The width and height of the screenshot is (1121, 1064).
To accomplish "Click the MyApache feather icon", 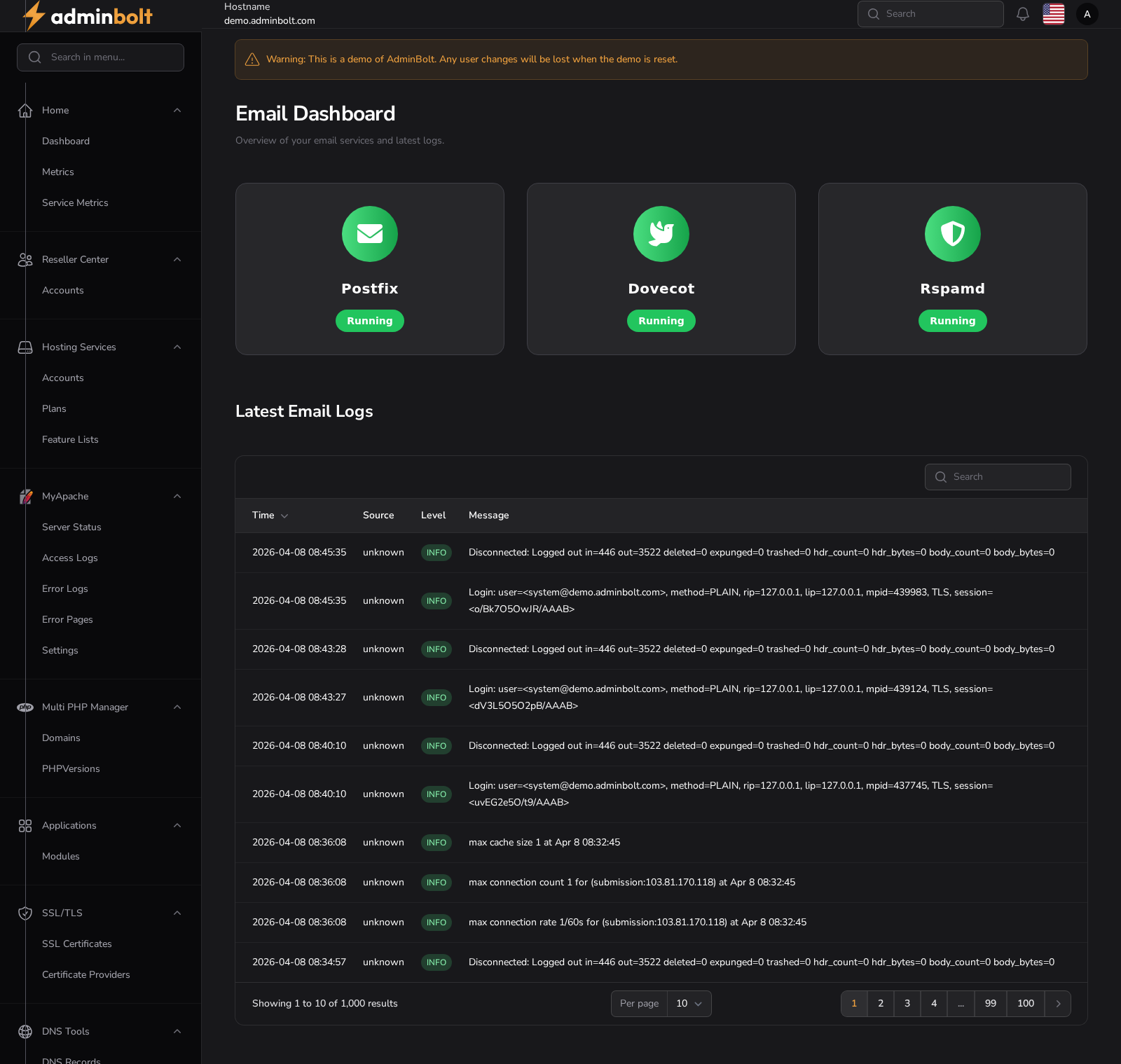I will (x=25, y=497).
